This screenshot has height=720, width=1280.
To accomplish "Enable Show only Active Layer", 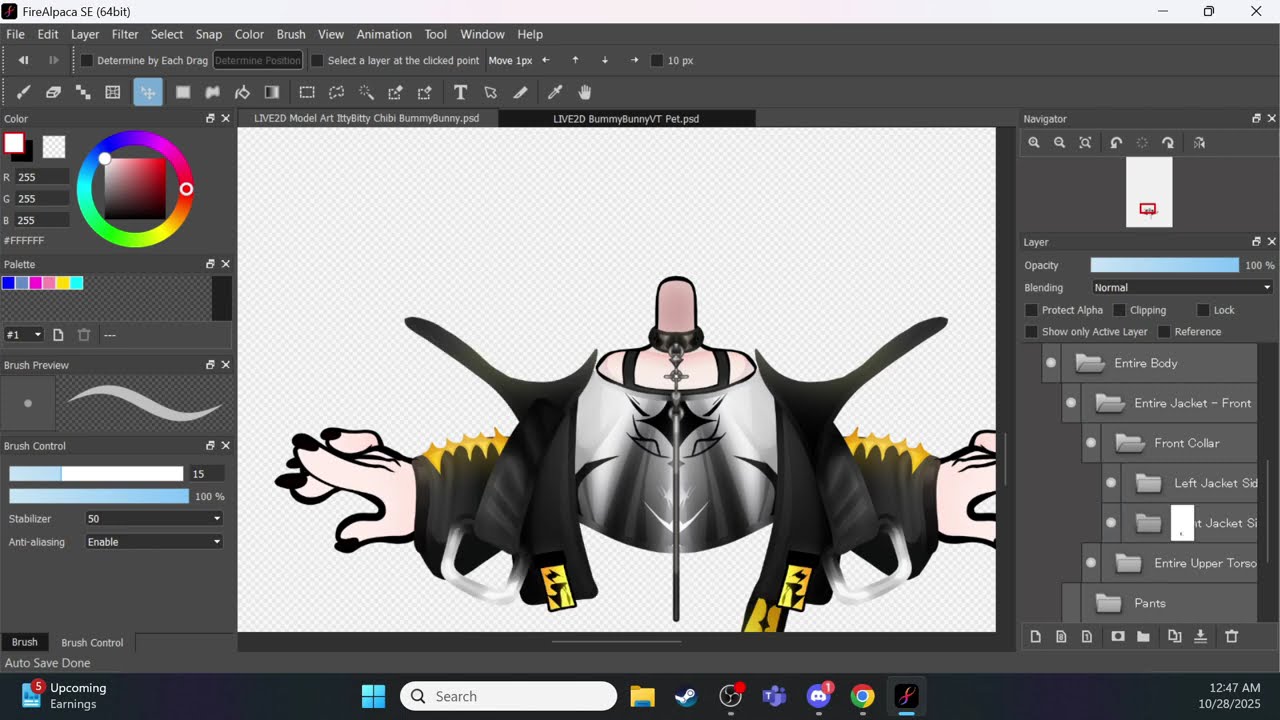I will point(1031,332).
